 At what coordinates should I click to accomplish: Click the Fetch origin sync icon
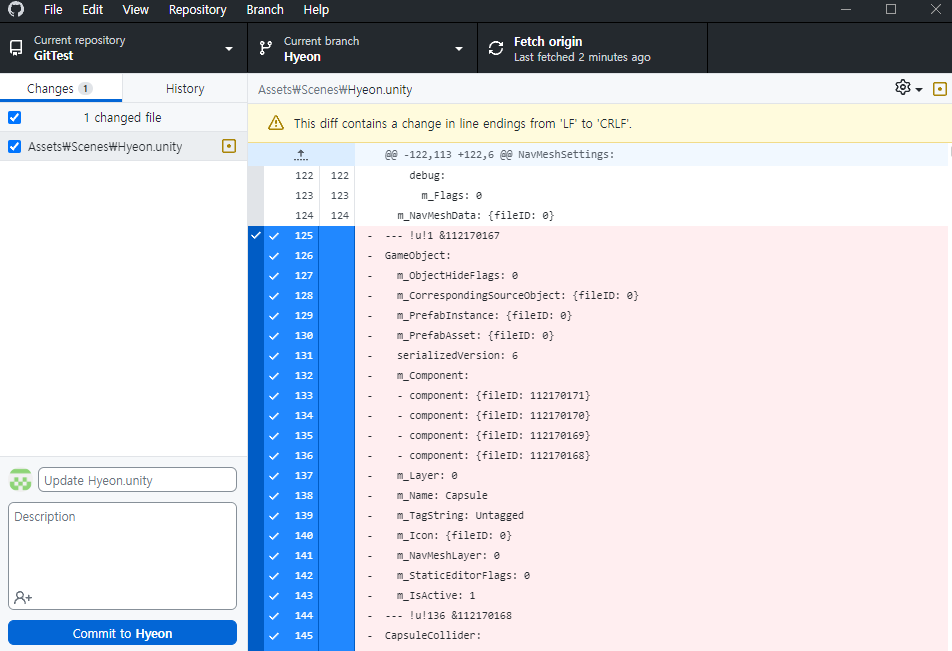click(496, 48)
